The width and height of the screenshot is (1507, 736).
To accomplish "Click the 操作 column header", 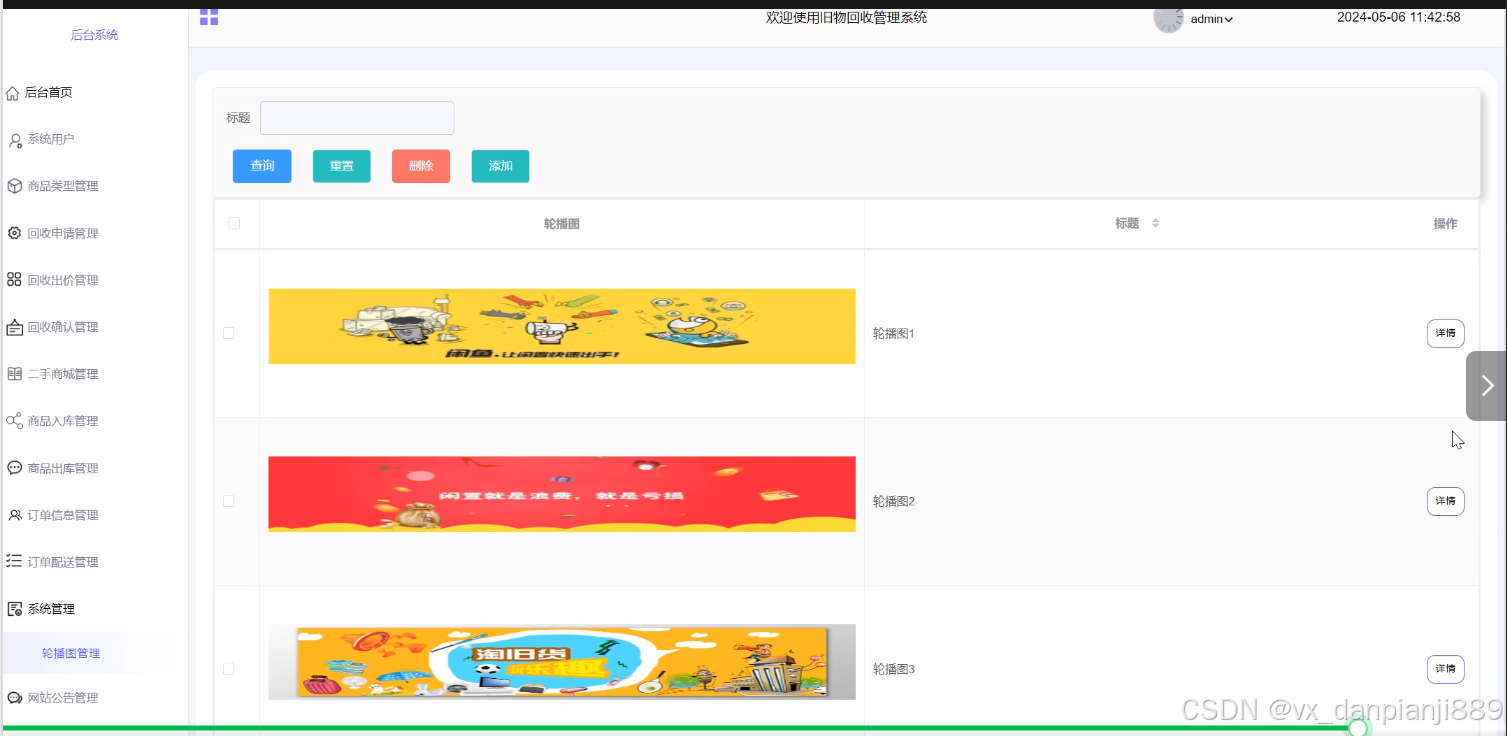I will [1445, 224].
